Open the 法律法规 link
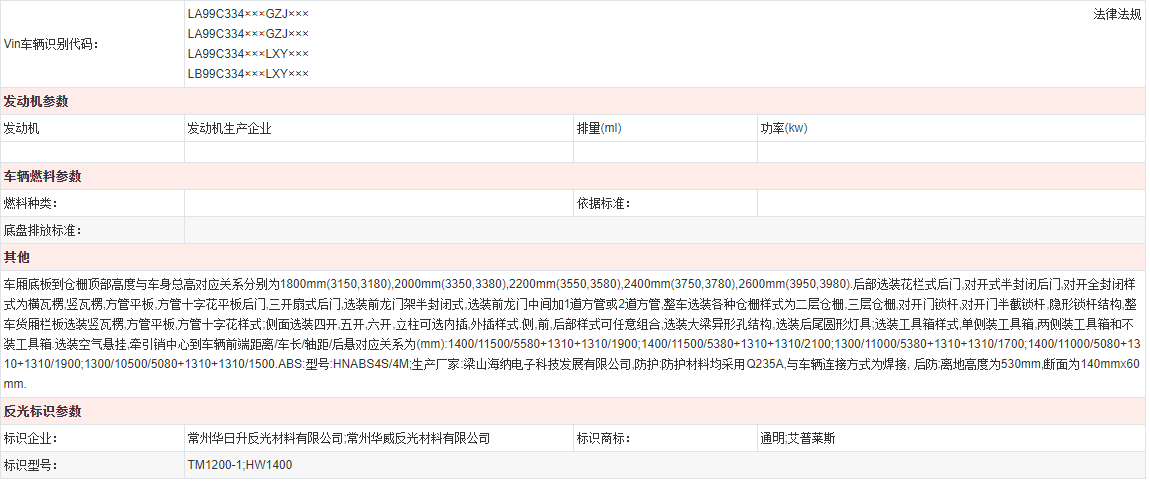The width and height of the screenshot is (1150, 481). 1117,15
